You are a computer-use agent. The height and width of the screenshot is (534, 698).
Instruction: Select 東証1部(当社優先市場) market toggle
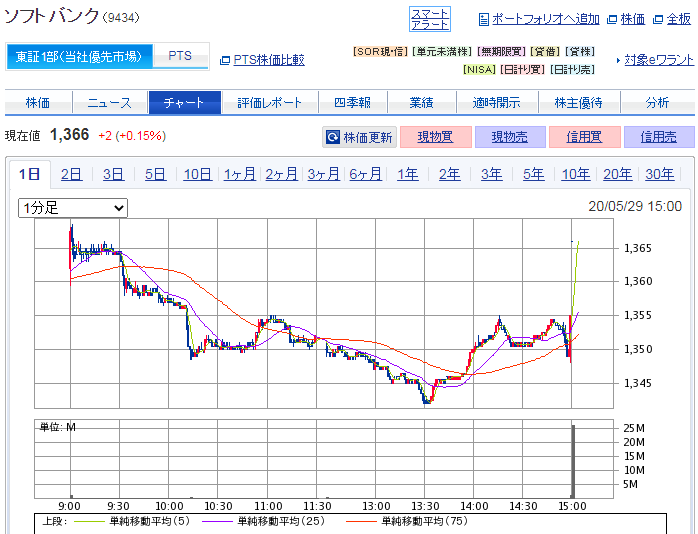[79, 57]
